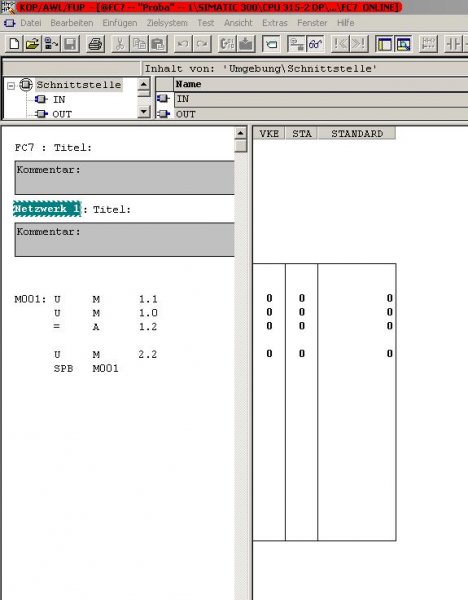Viewport: 468px width, 600px height.
Task: Click the Undo arrow icon
Action: pos(183,44)
